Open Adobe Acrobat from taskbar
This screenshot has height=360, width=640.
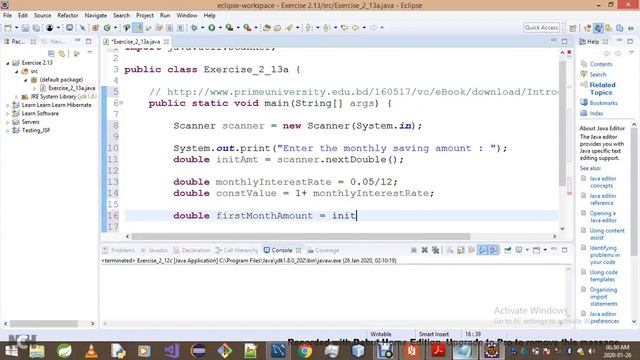click(x=438, y=351)
